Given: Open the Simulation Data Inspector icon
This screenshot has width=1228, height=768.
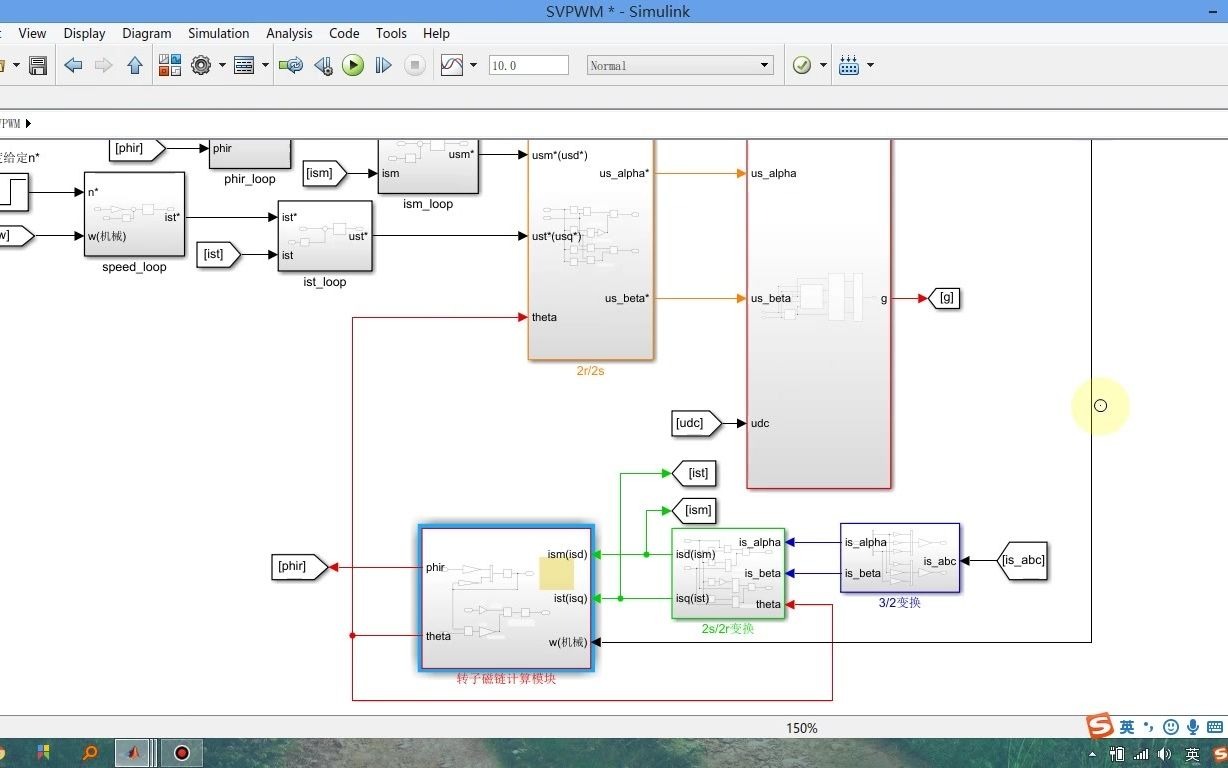Looking at the screenshot, I should click(452, 66).
